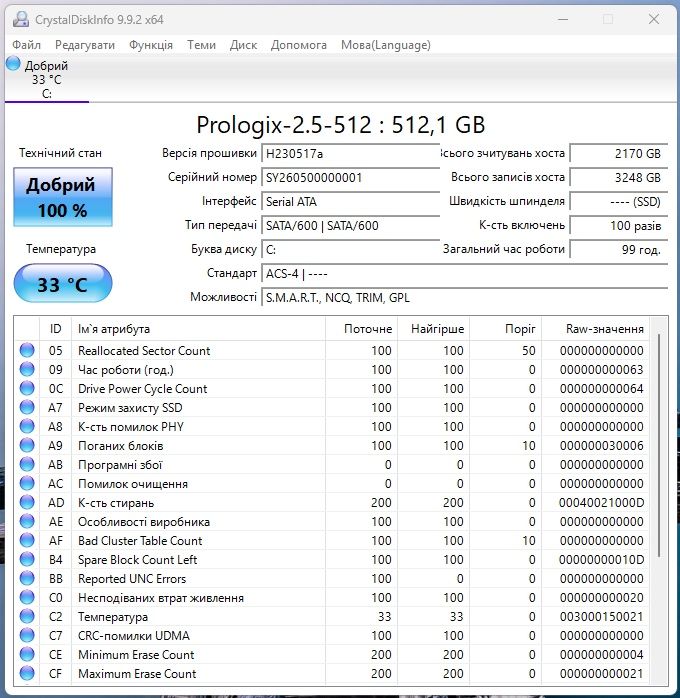Click status orb for CRC-помилки UDMA row

click(27, 635)
